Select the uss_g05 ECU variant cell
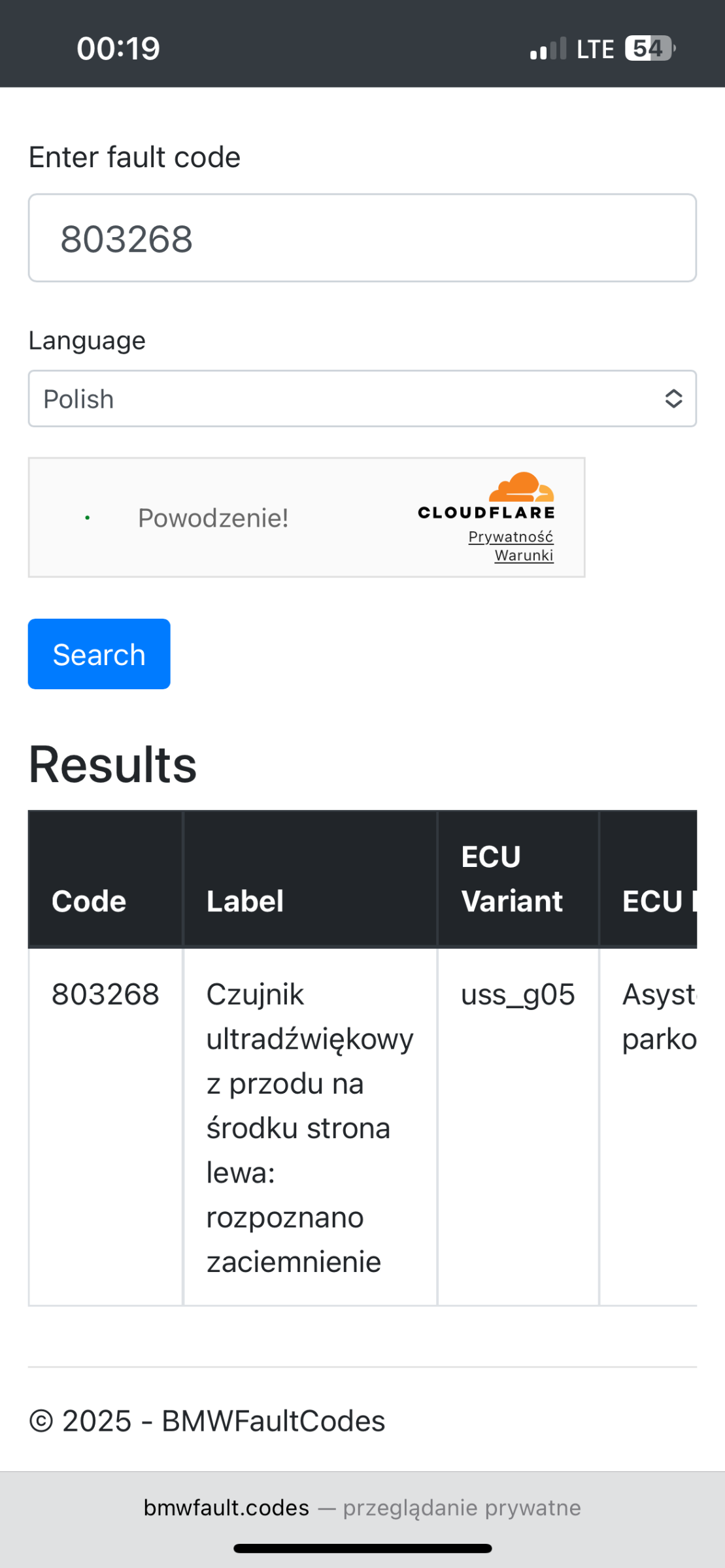The height and width of the screenshot is (1568, 725). 518,994
